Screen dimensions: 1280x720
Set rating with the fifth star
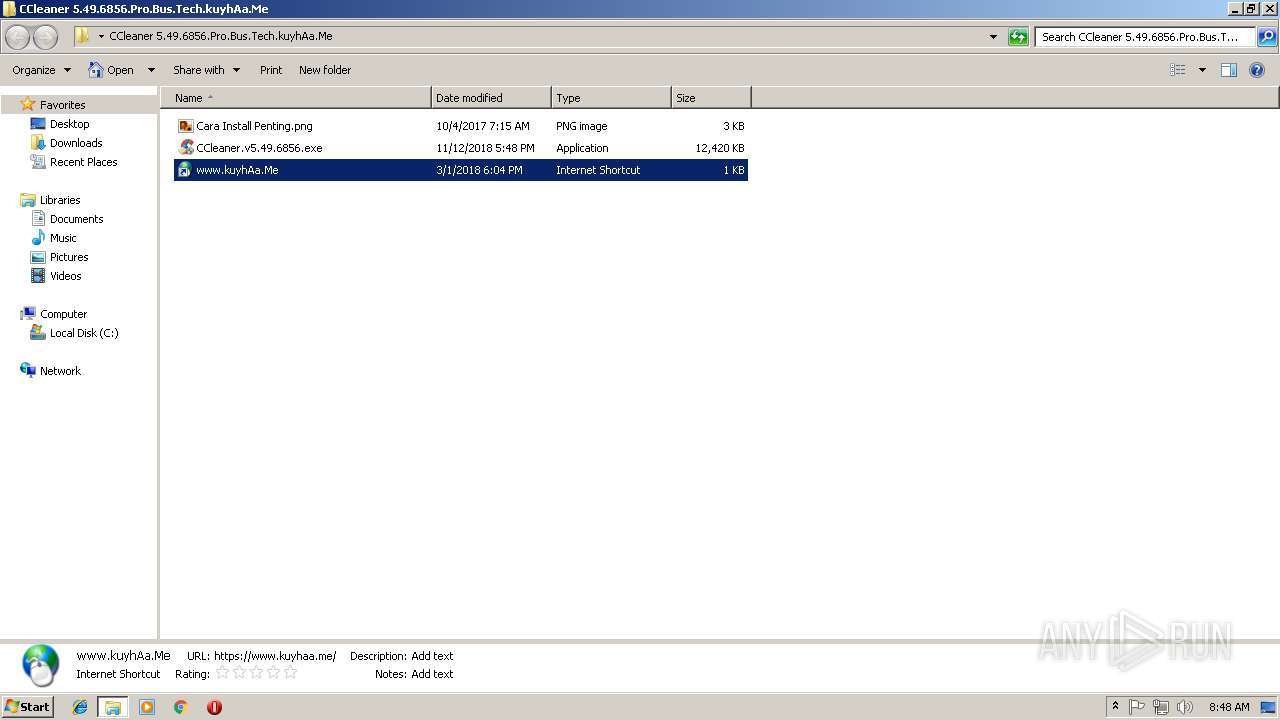(290, 673)
